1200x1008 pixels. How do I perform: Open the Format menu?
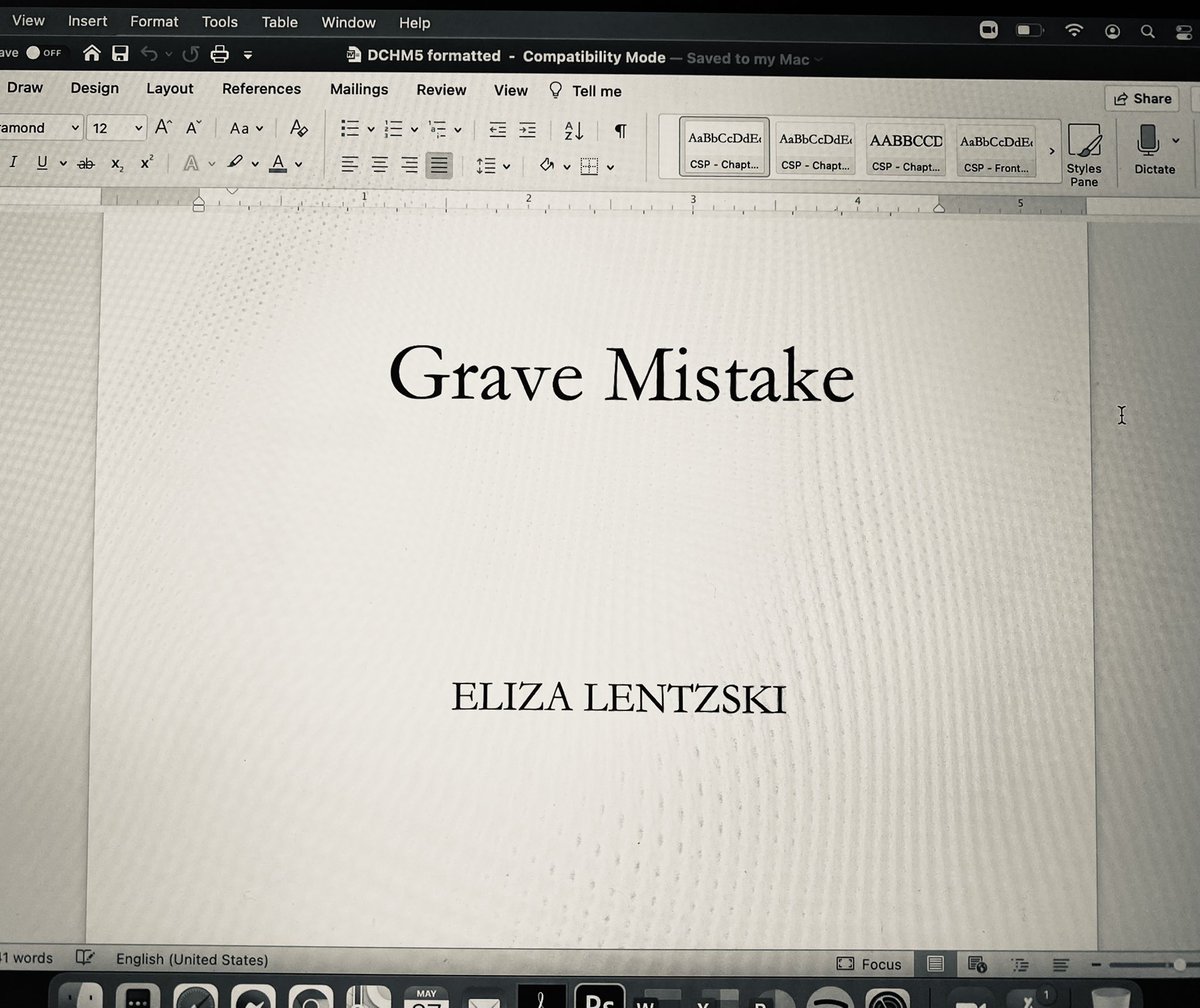click(x=153, y=21)
